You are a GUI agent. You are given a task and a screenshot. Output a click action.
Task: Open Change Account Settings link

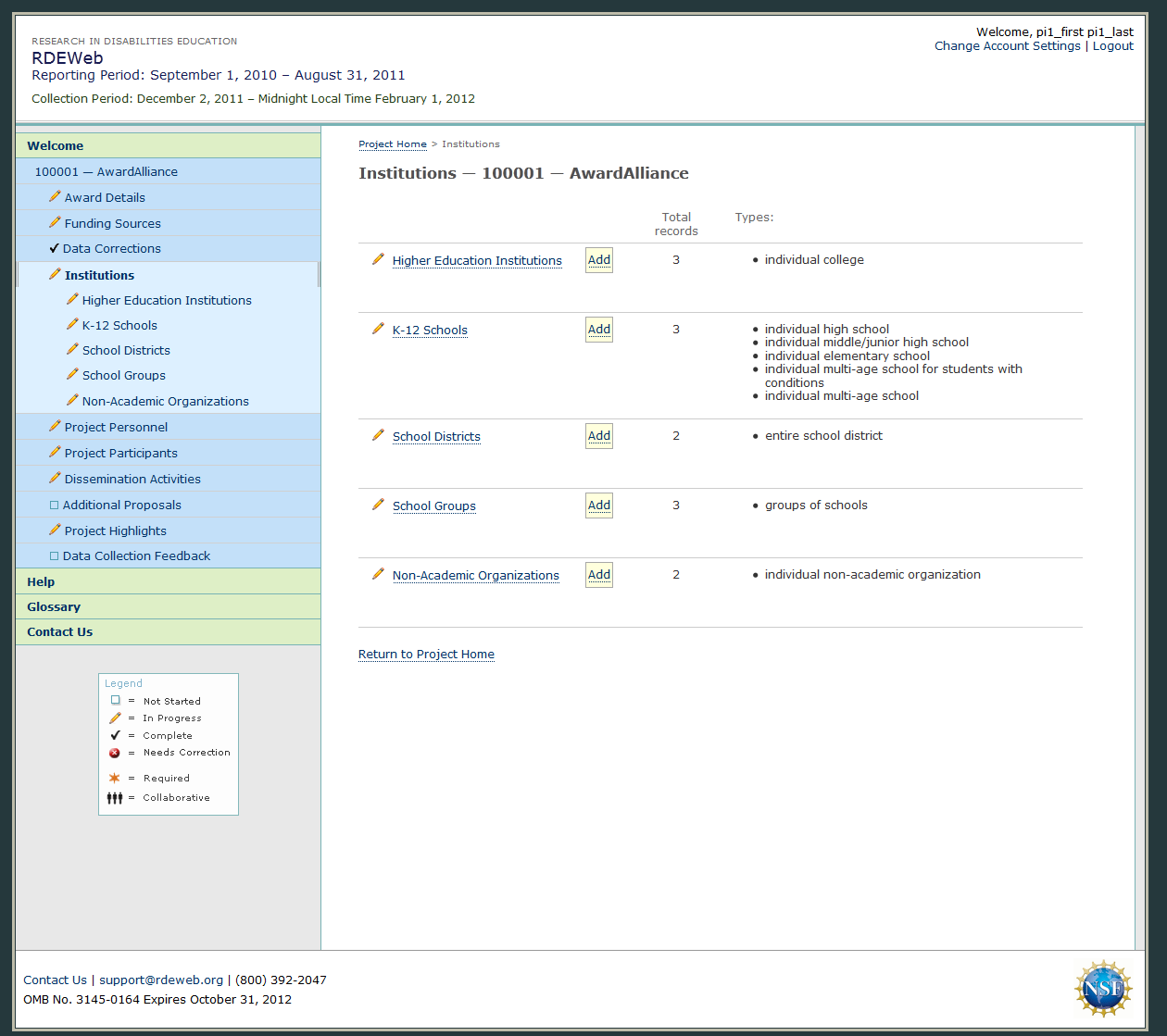point(1007,46)
